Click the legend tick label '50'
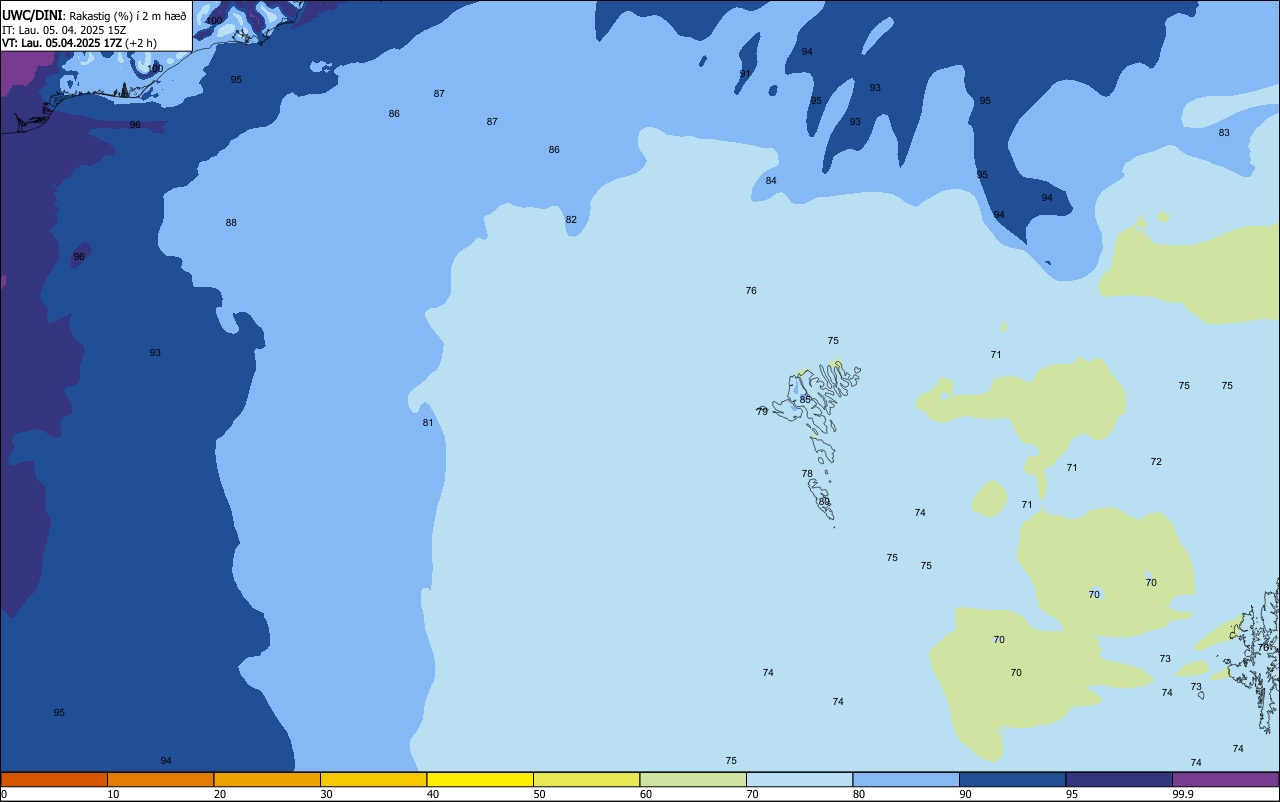The width and height of the screenshot is (1280, 802). click(540, 794)
